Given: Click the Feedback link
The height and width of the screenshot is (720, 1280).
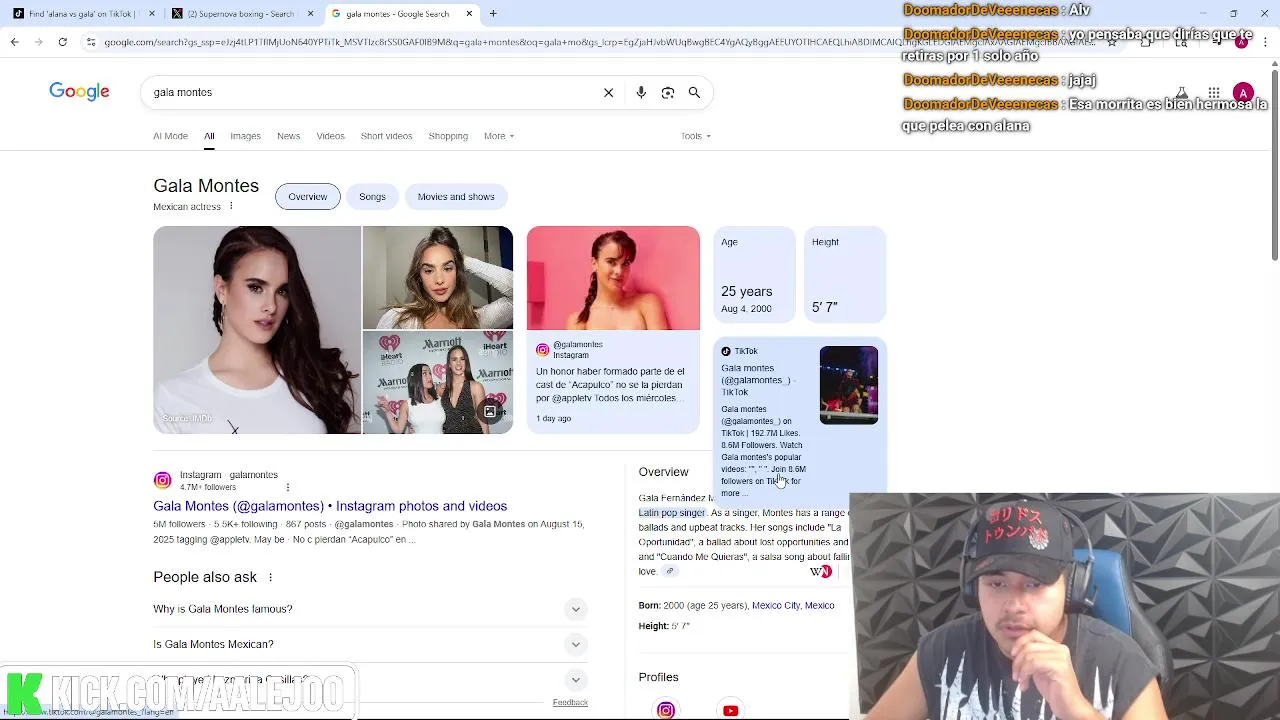Looking at the screenshot, I should click(570, 702).
